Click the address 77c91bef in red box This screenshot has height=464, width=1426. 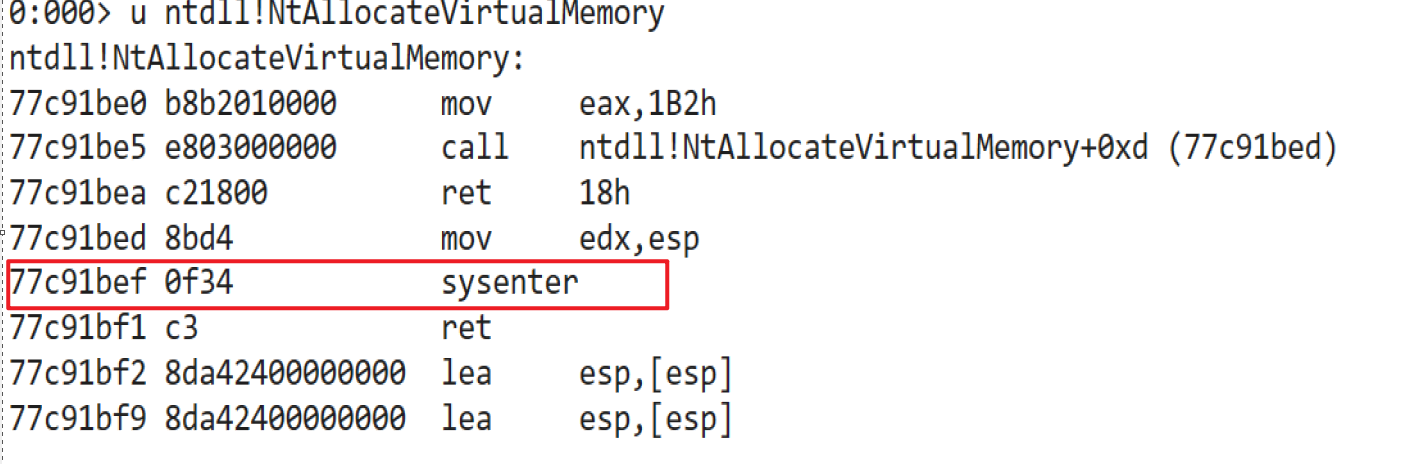[x=77, y=283]
